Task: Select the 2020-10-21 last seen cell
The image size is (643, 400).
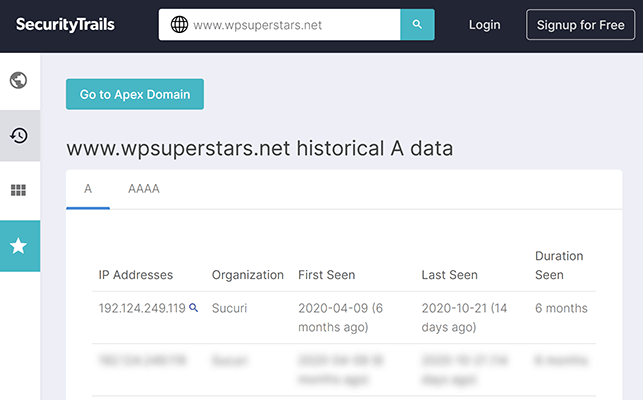Action: click(x=464, y=318)
